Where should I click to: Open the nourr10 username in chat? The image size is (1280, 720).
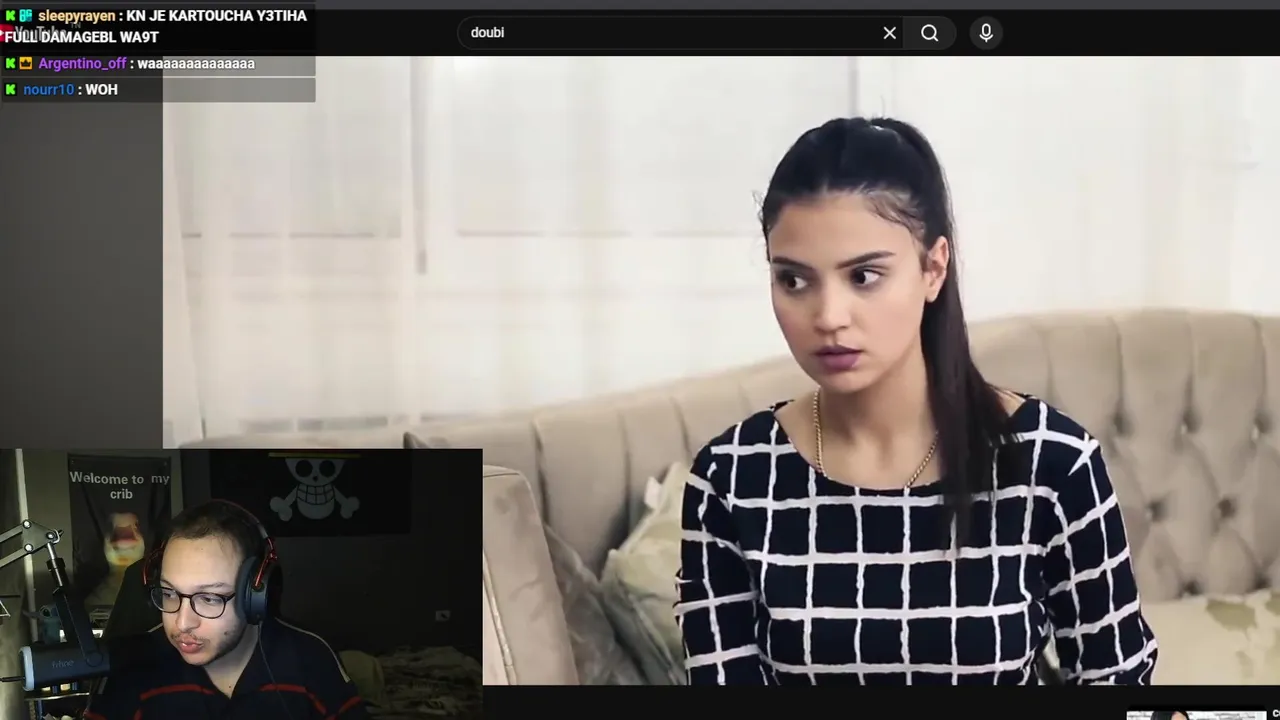48,89
